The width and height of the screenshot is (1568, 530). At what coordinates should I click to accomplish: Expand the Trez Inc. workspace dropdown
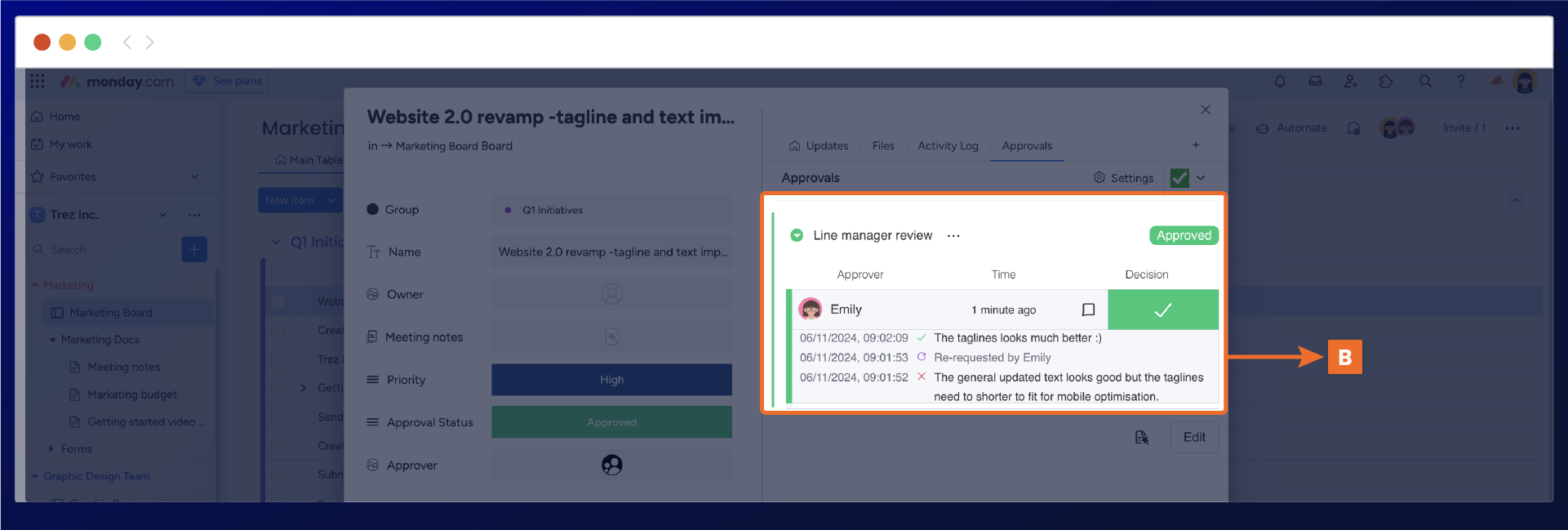[x=162, y=215]
